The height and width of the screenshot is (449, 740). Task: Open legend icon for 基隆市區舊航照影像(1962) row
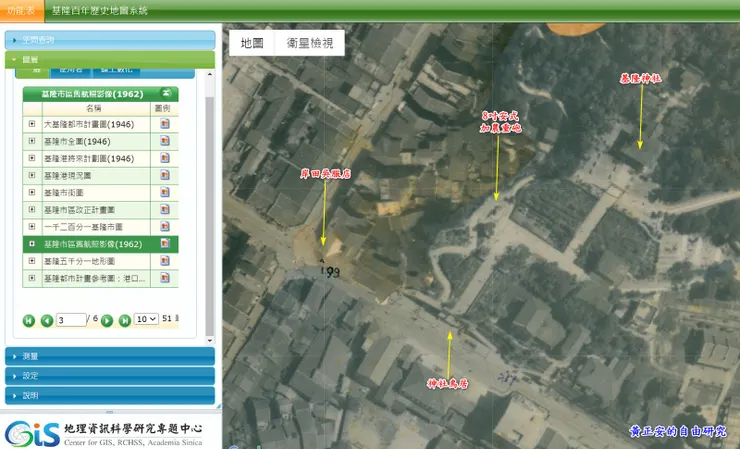(x=165, y=244)
